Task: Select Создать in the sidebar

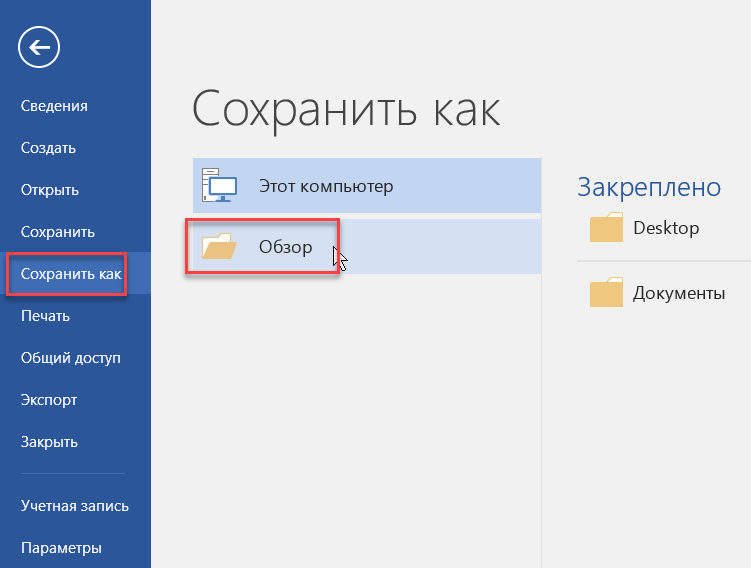Action: click(x=48, y=148)
